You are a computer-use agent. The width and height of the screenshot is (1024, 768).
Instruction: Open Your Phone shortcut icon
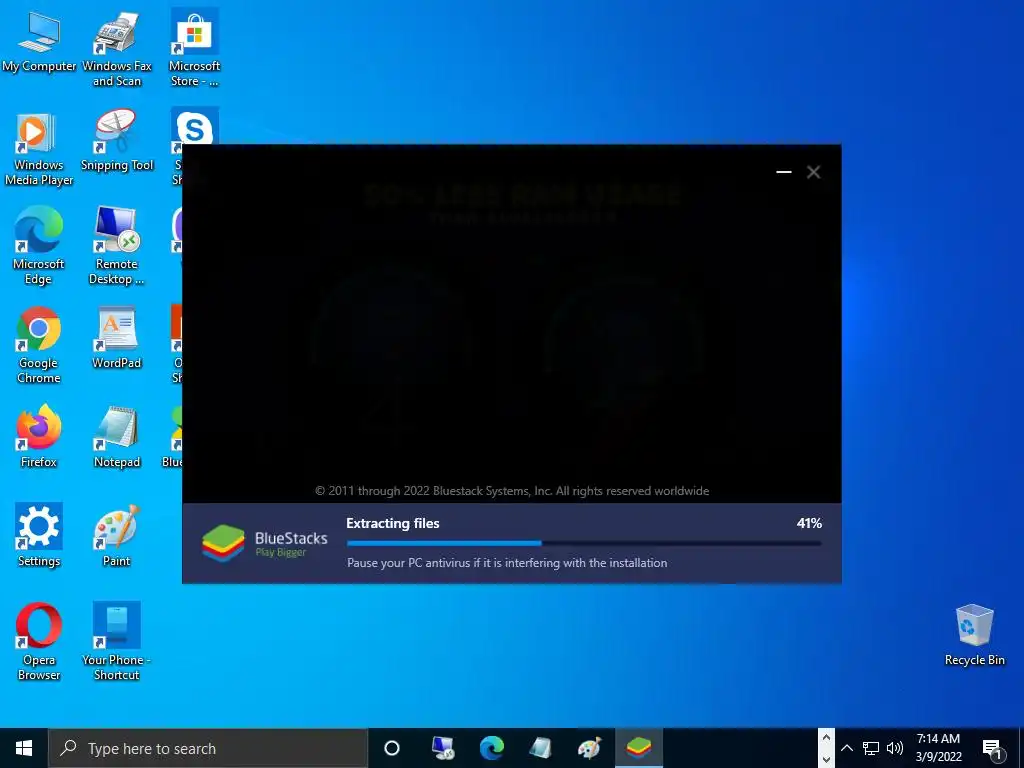[x=117, y=642]
